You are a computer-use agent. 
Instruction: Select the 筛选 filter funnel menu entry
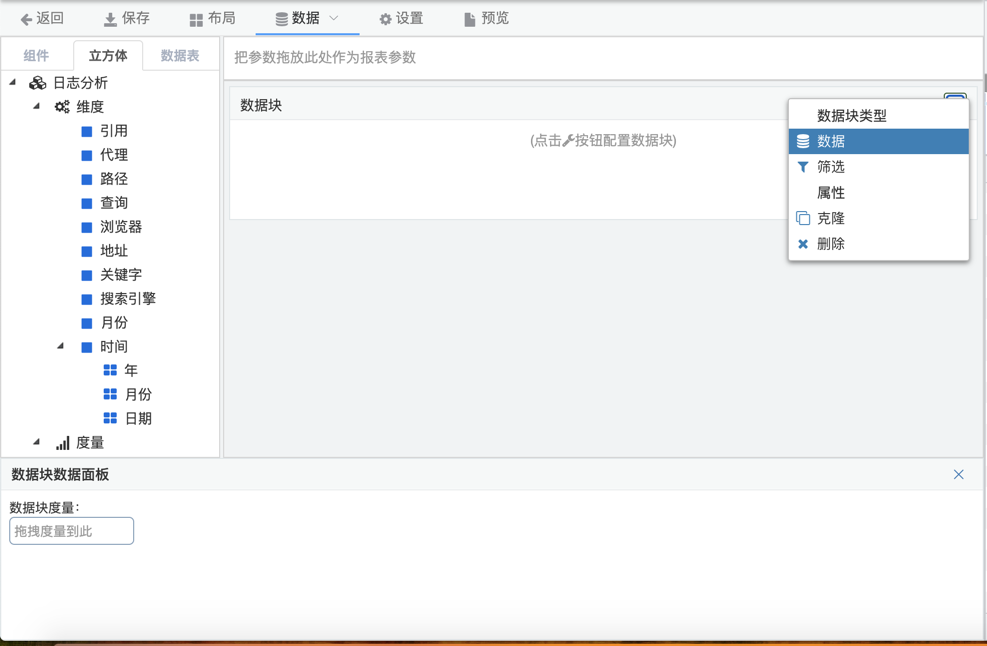point(803,167)
